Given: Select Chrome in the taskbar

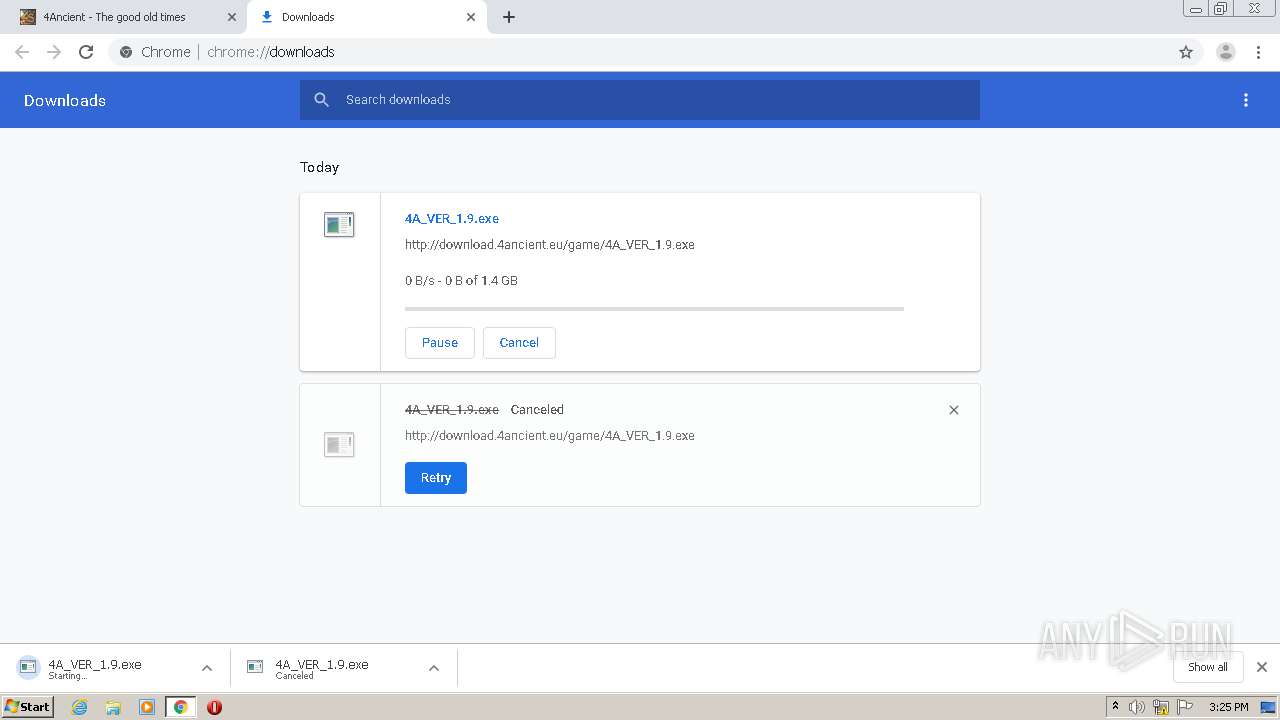Looking at the screenshot, I should (x=180, y=707).
